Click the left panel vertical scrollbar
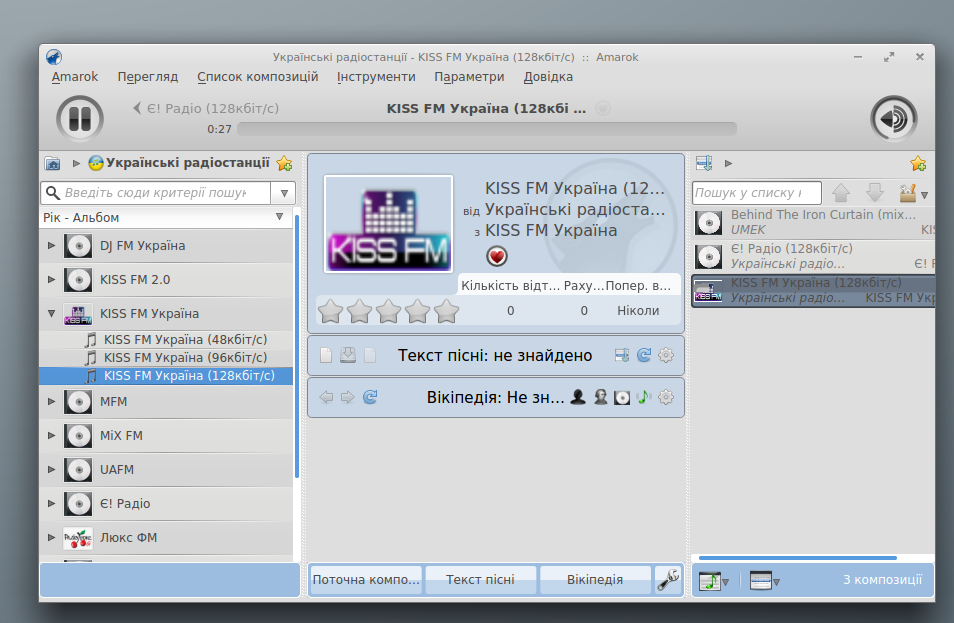 click(x=297, y=347)
